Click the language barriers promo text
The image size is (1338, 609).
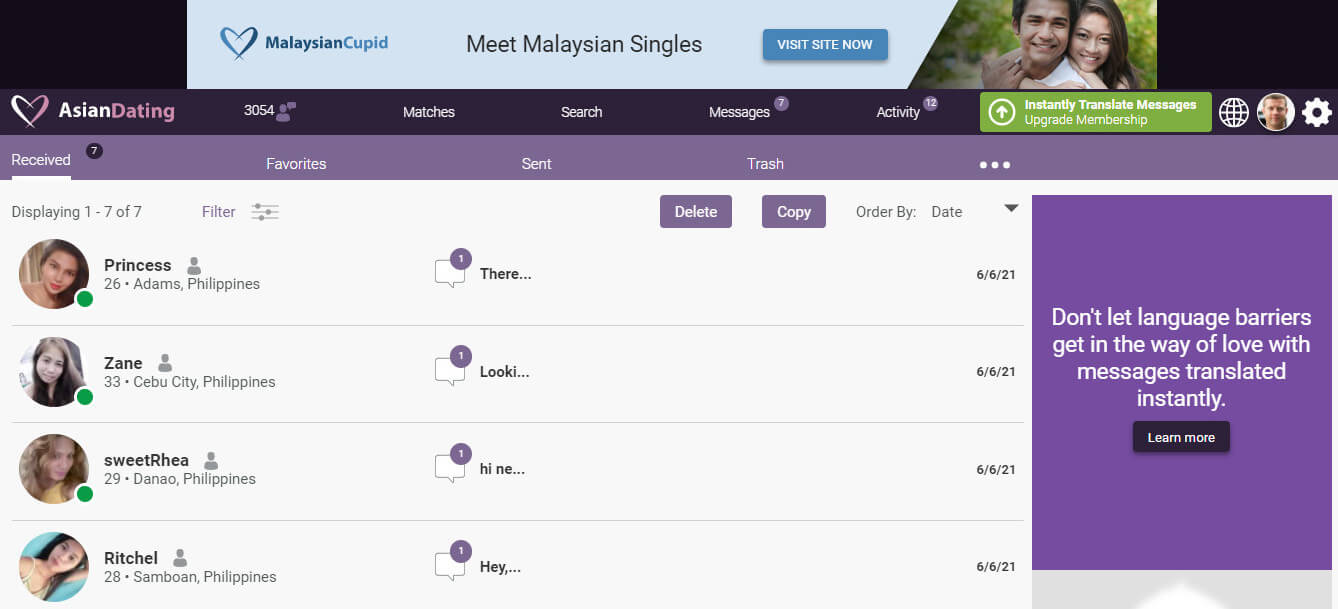pos(1181,357)
